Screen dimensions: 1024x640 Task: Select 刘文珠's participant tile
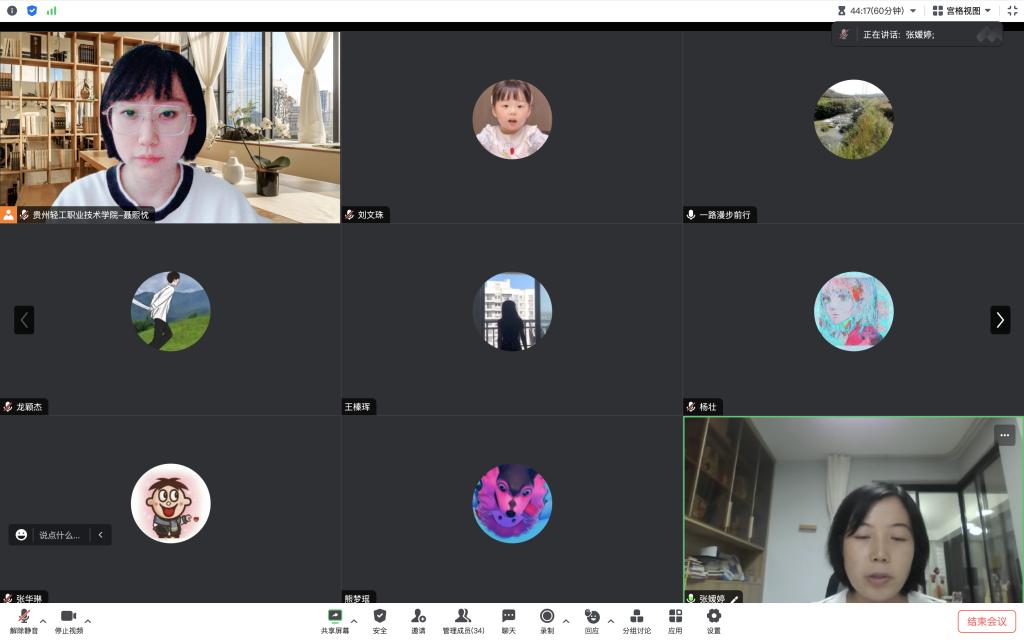(511, 126)
